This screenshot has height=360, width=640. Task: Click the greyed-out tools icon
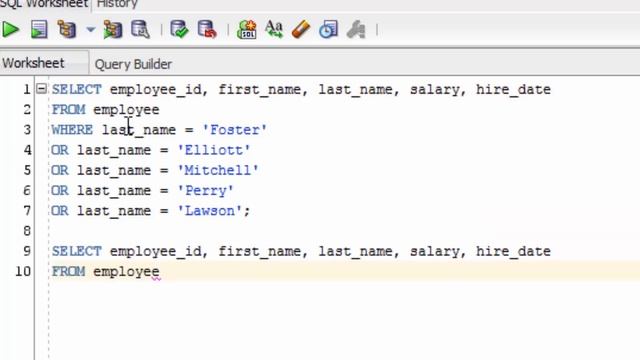356,30
